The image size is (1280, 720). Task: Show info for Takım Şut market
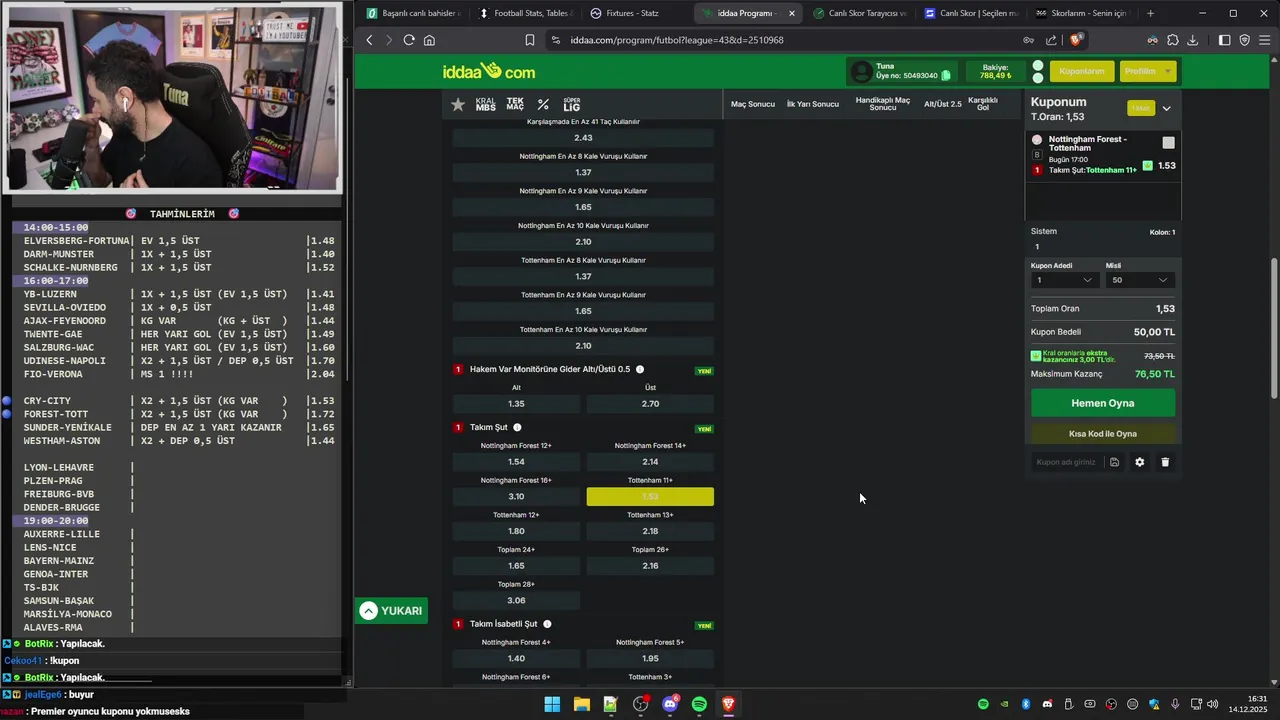tap(517, 427)
